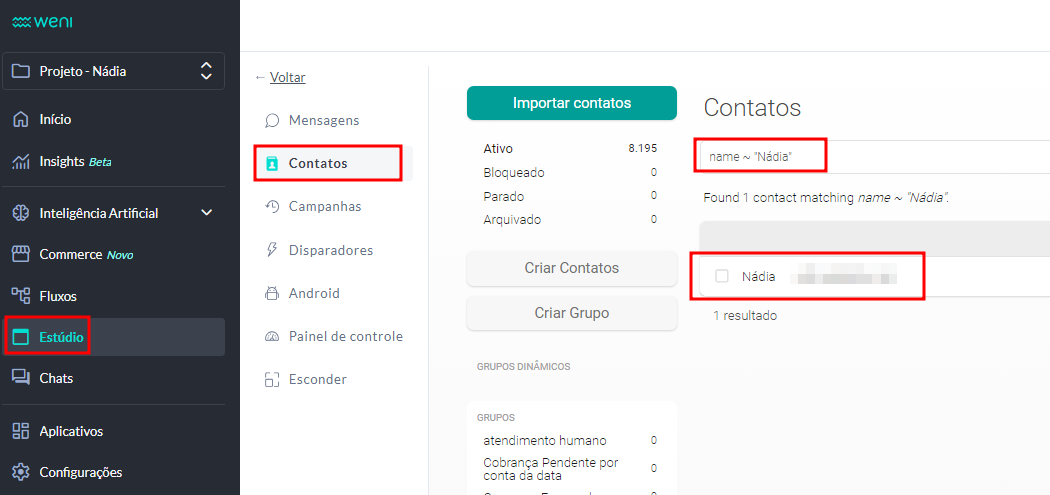Click the contact search query field
The width and height of the screenshot is (1050, 495).
(870, 156)
